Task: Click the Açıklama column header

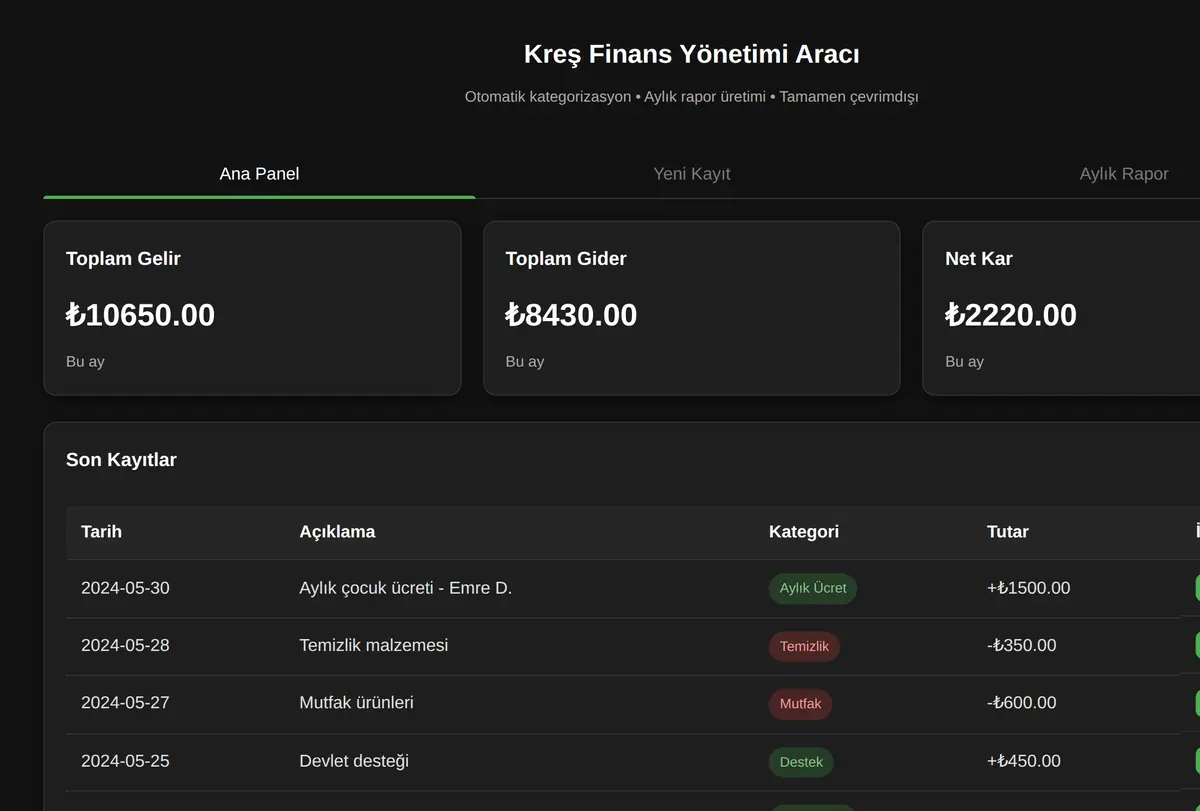Action: [x=337, y=532]
